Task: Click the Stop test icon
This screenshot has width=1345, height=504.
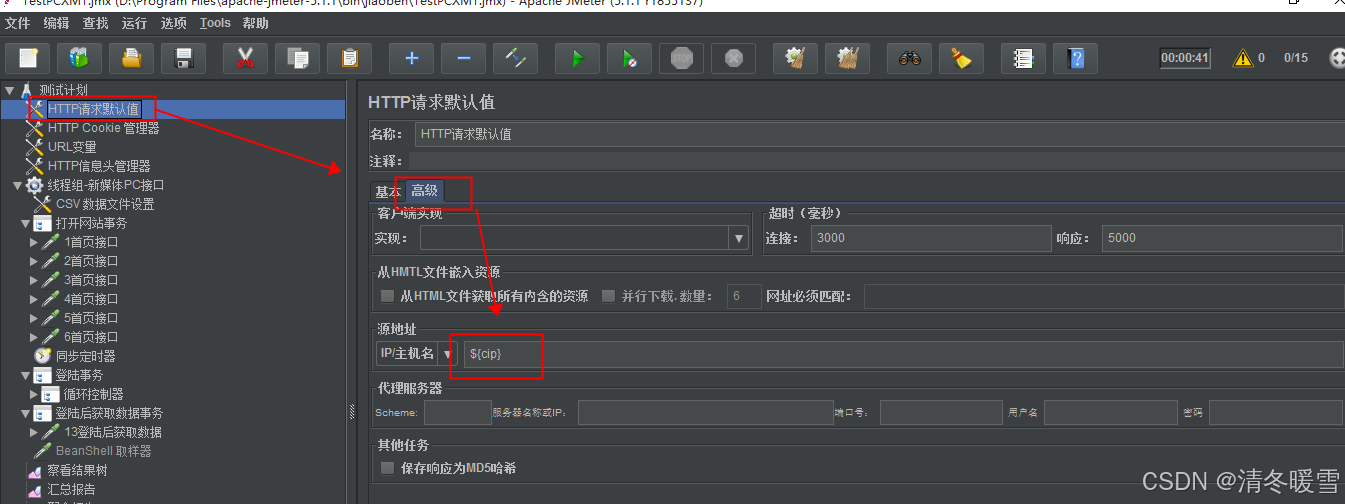Action: click(x=681, y=58)
